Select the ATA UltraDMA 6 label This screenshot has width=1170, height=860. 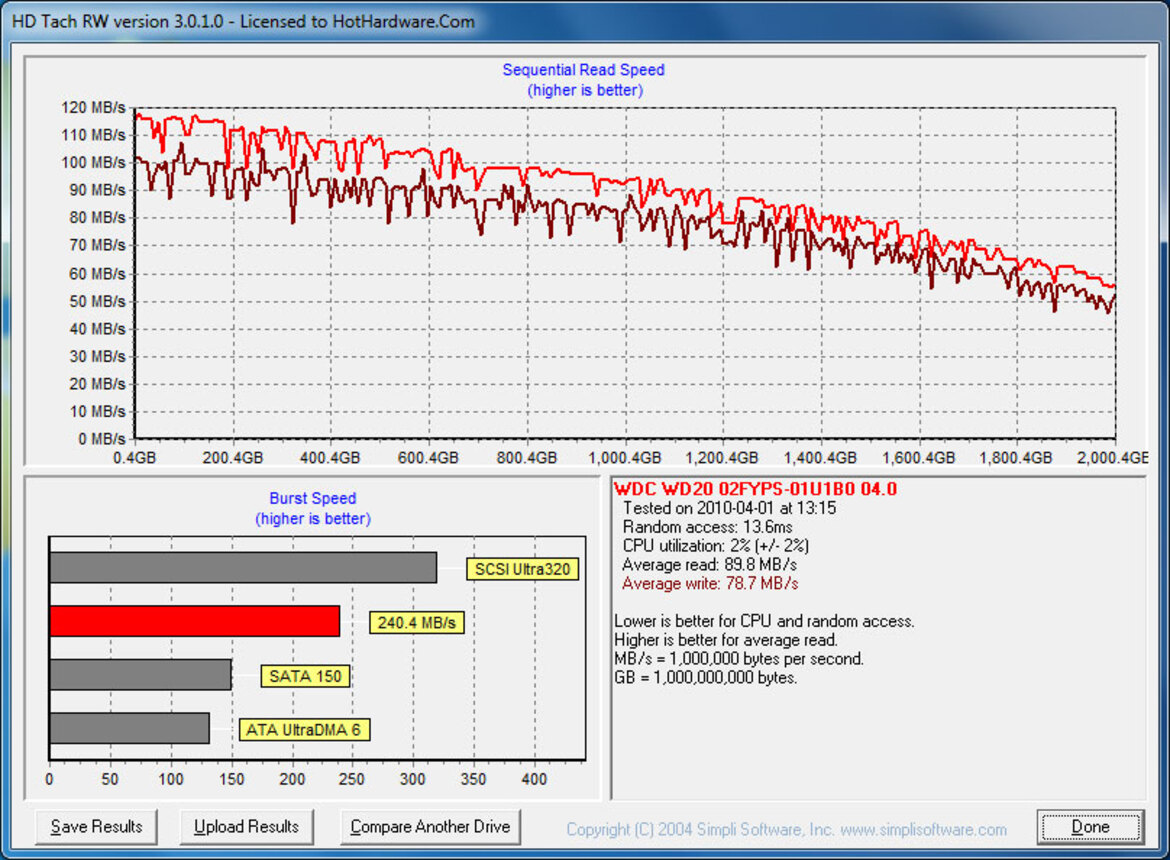click(304, 729)
